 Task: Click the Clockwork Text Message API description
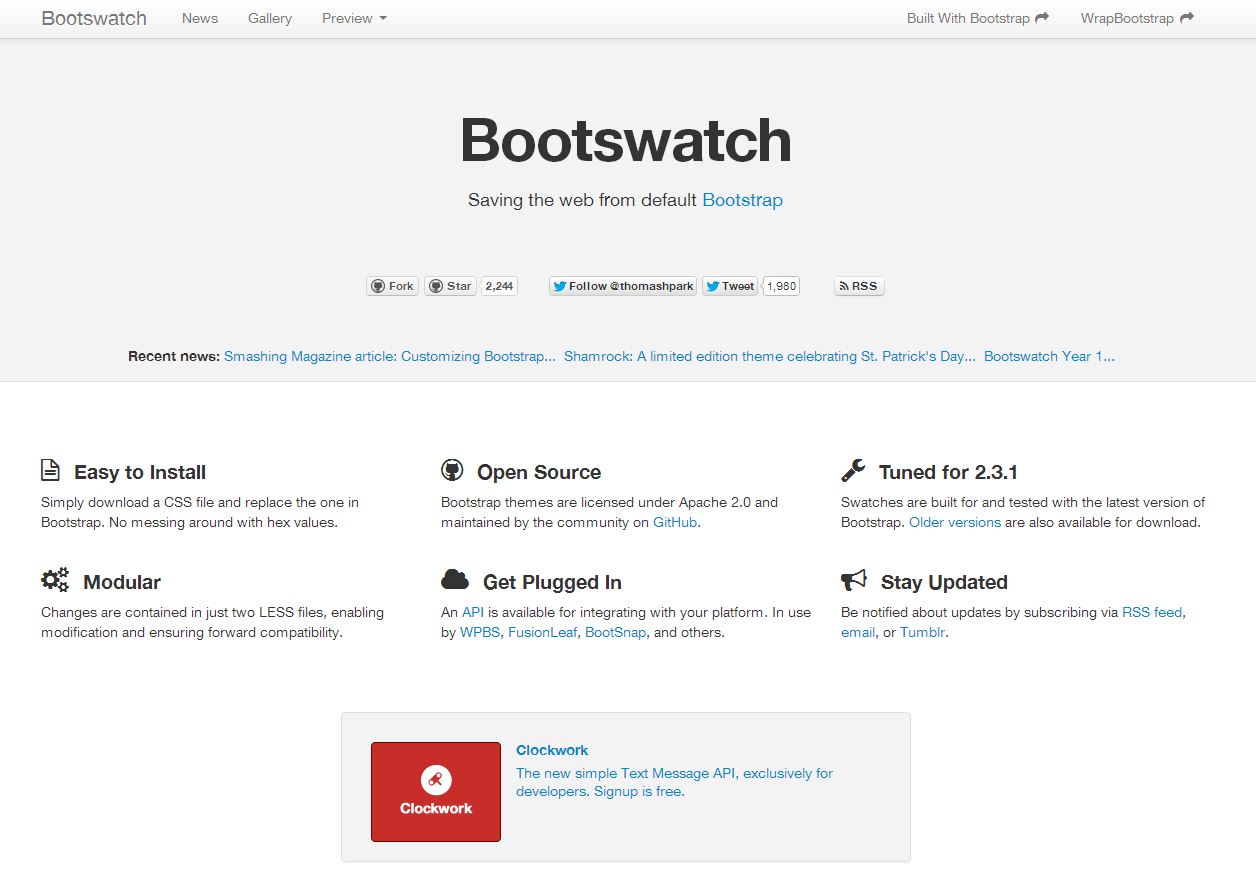674,782
